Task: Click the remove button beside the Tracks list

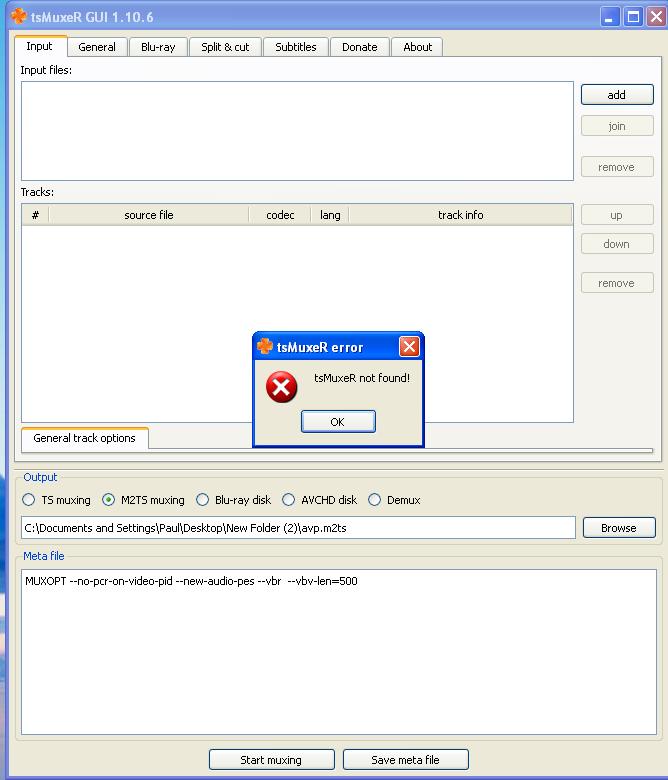Action: [x=617, y=283]
